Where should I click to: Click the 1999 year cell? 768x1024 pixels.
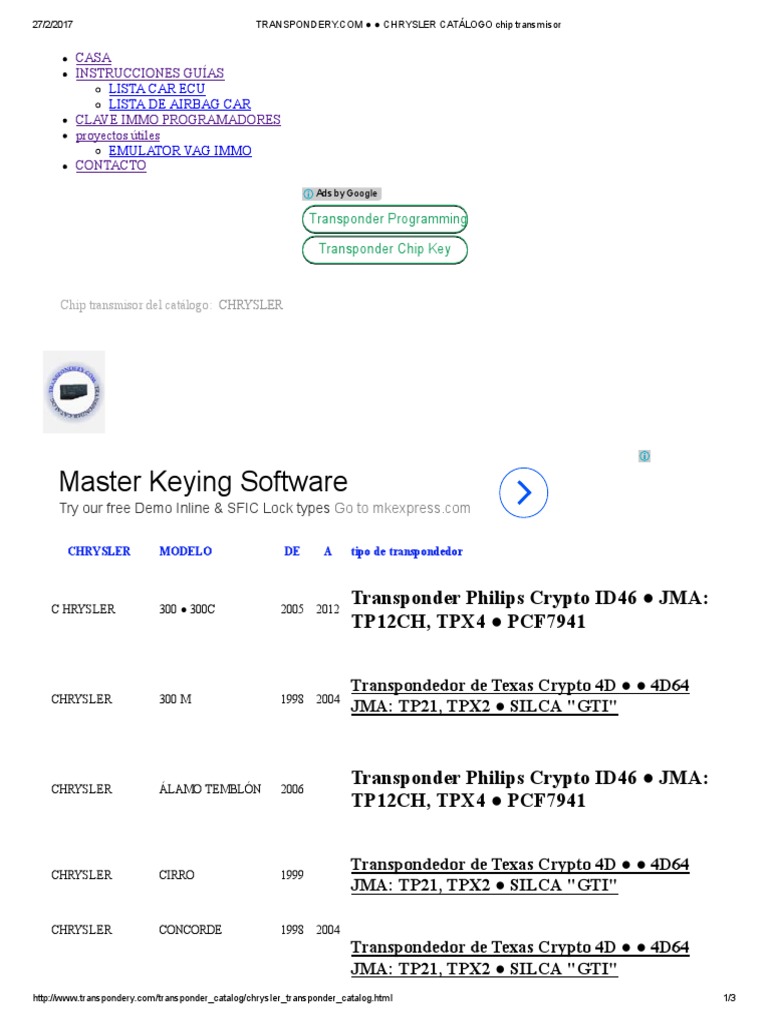pyautogui.click(x=292, y=874)
